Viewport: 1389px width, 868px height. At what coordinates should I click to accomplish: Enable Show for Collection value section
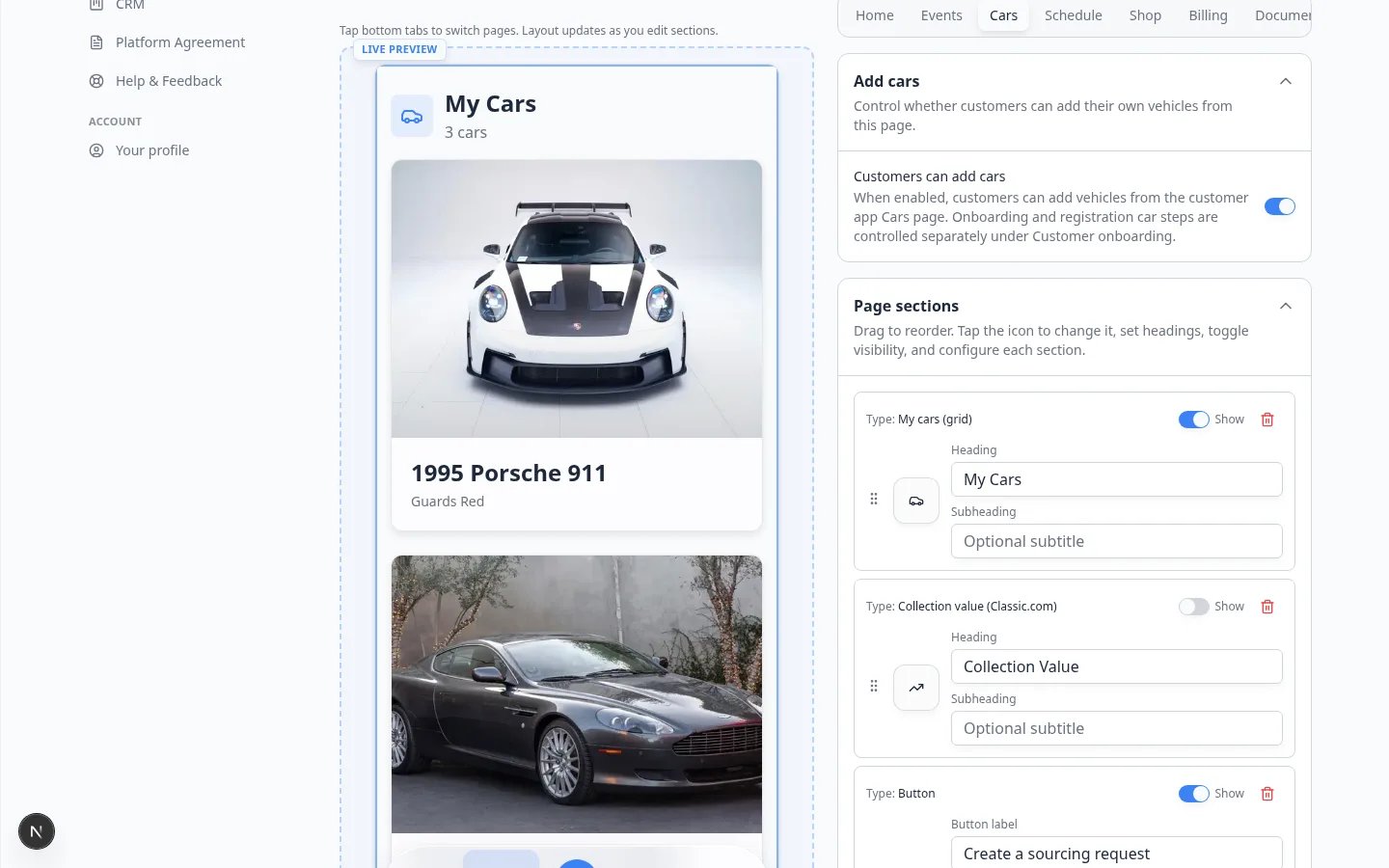pyautogui.click(x=1193, y=607)
